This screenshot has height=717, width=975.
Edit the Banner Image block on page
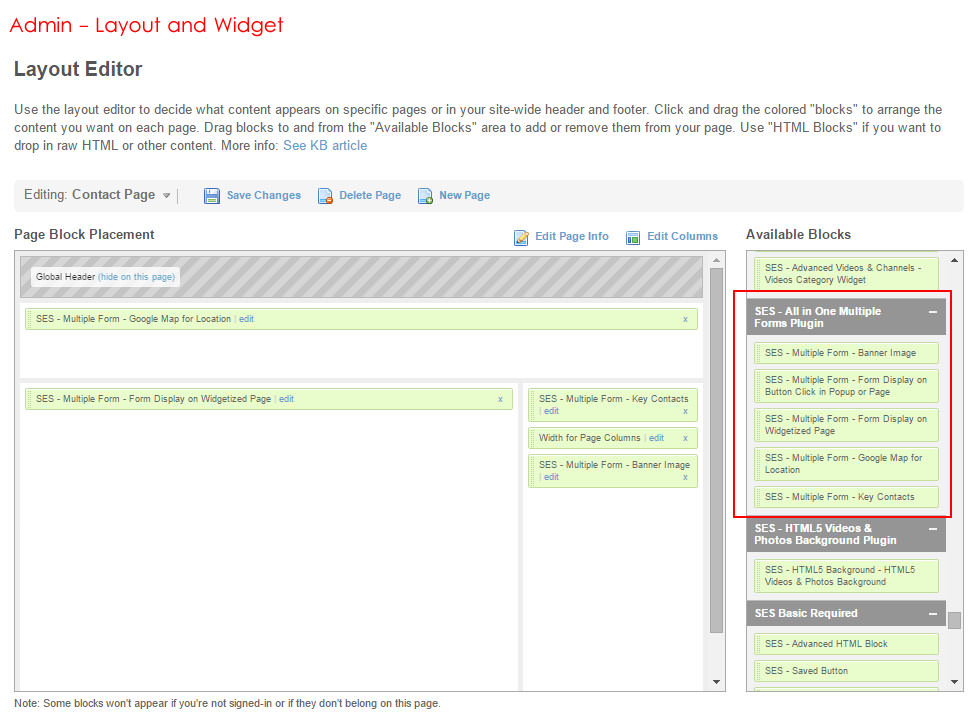551,477
